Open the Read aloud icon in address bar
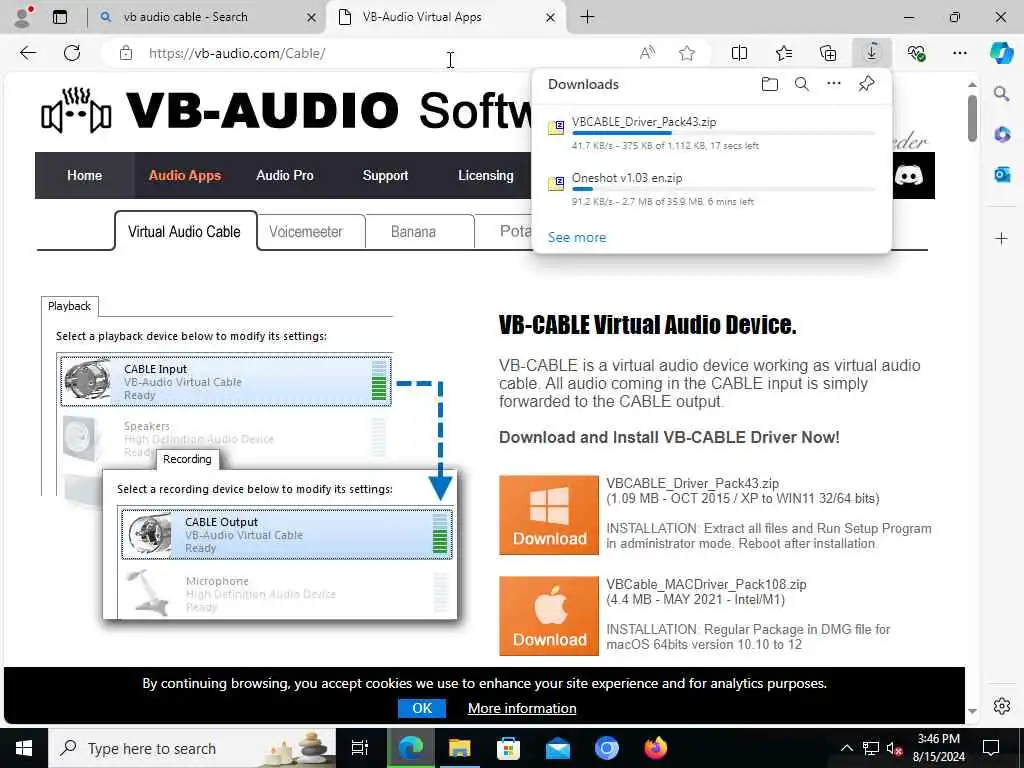Viewport: 1024px width, 768px height. (647, 53)
